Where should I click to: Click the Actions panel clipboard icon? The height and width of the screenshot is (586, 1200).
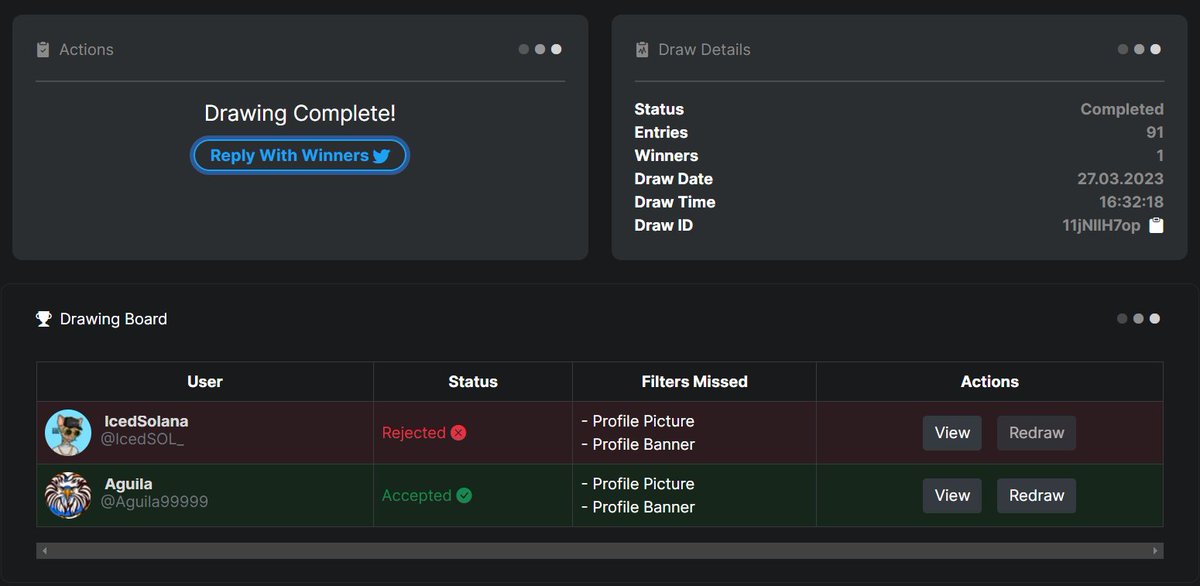[43, 49]
